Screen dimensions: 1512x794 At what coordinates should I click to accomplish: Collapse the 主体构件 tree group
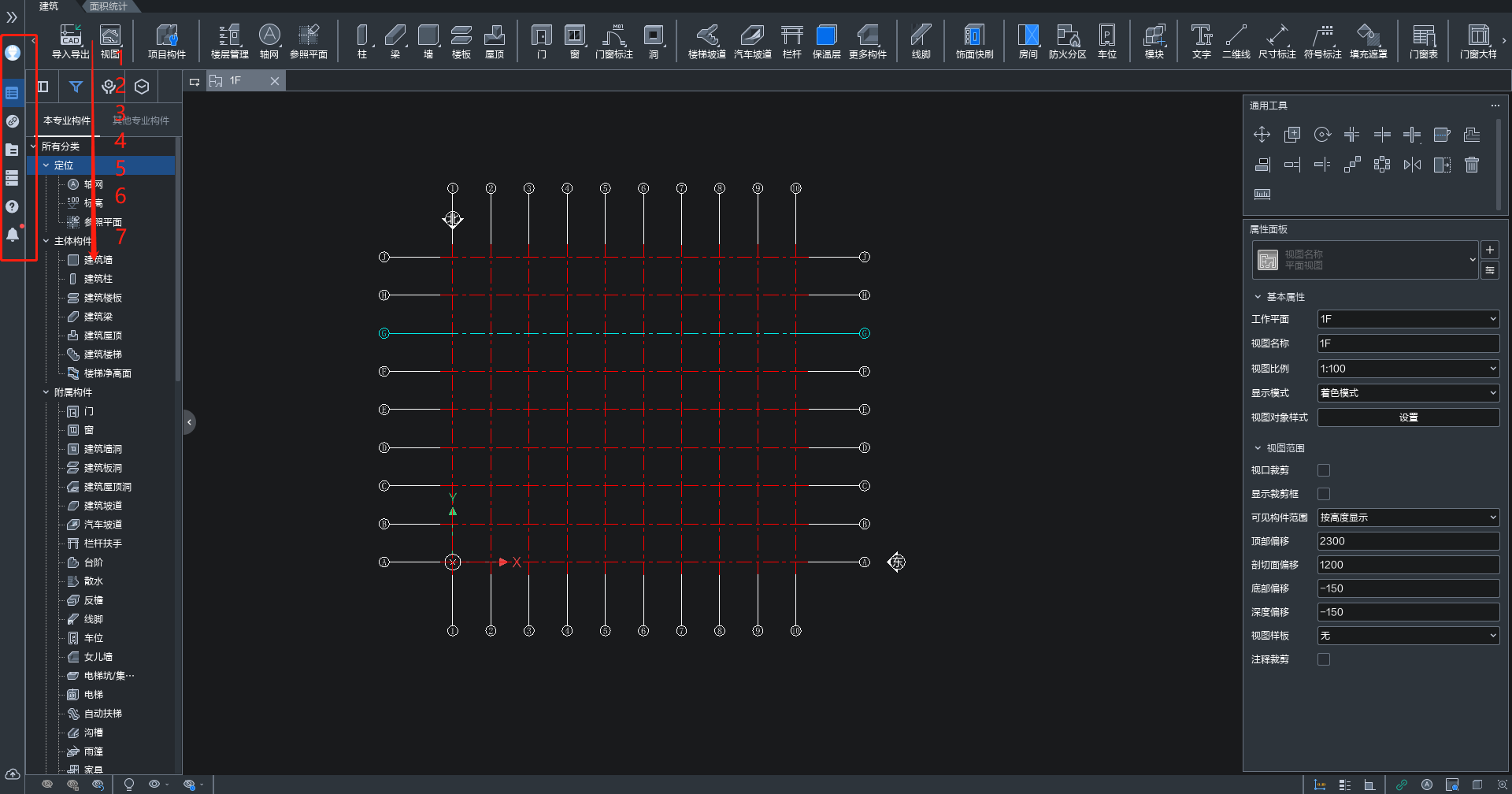46,241
